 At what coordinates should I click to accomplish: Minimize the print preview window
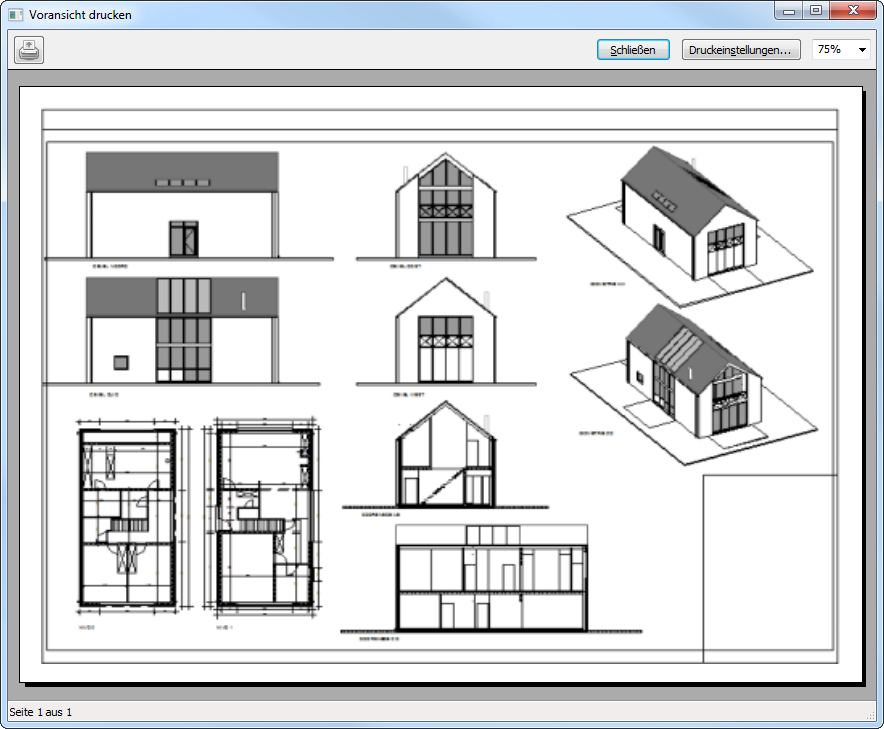click(790, 11)
